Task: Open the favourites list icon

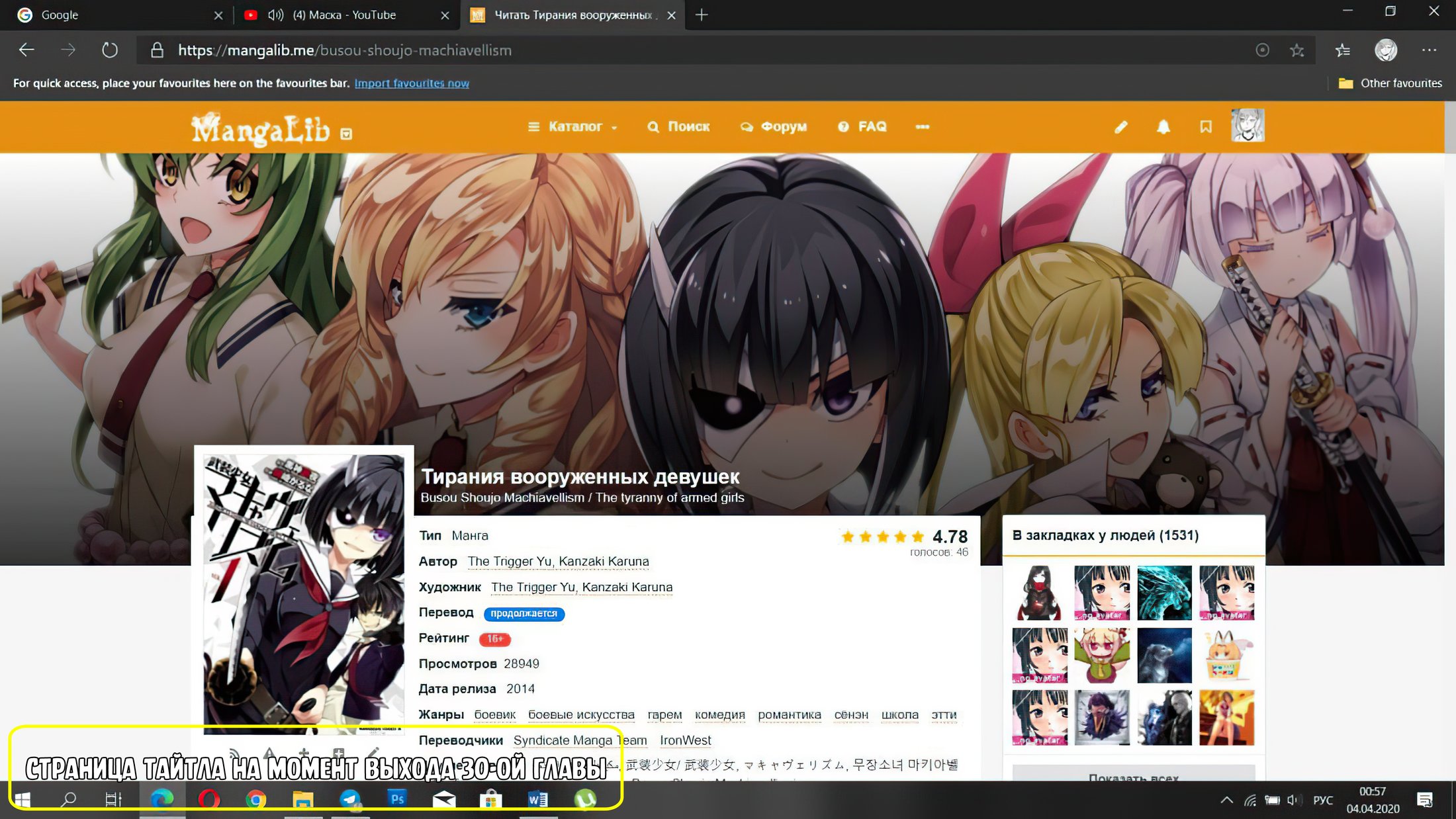Action: pyautogui.click(x=1342, y=50)
